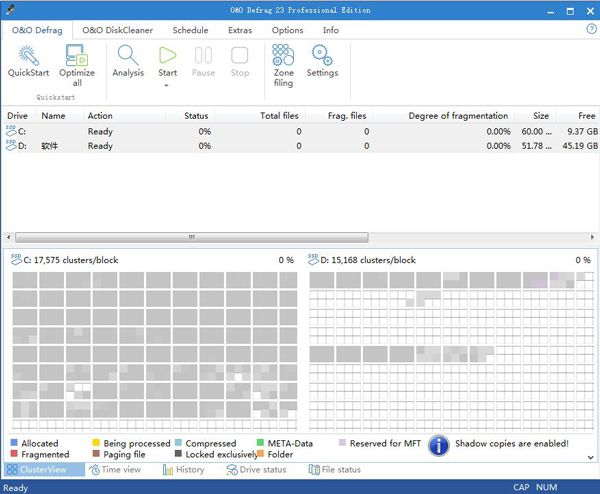
Task: Click the drive list scrollbar right arrow
Action: pyautogui.click(x=592, y=237)
